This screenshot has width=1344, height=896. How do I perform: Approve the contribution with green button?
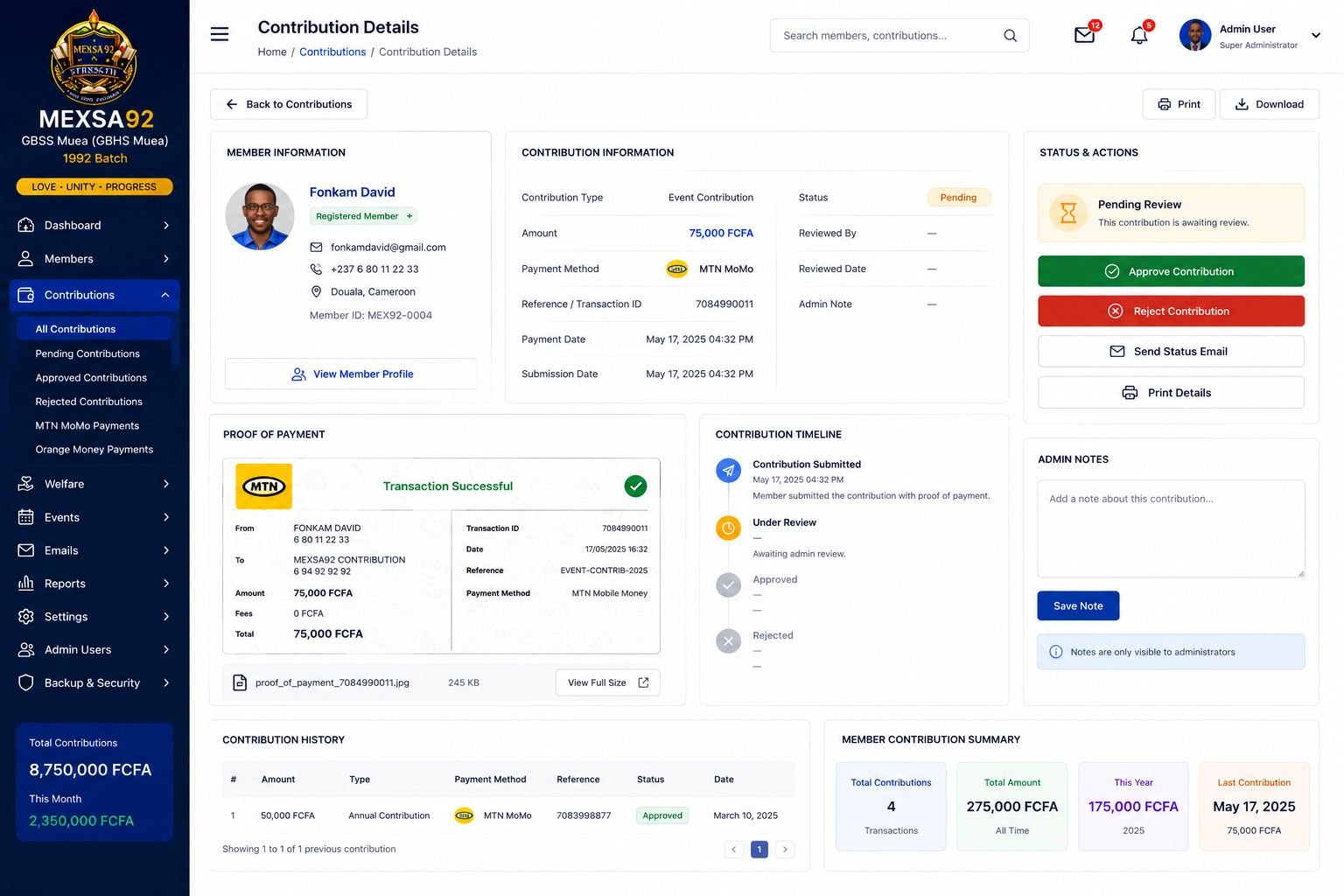click(1171, 271)
